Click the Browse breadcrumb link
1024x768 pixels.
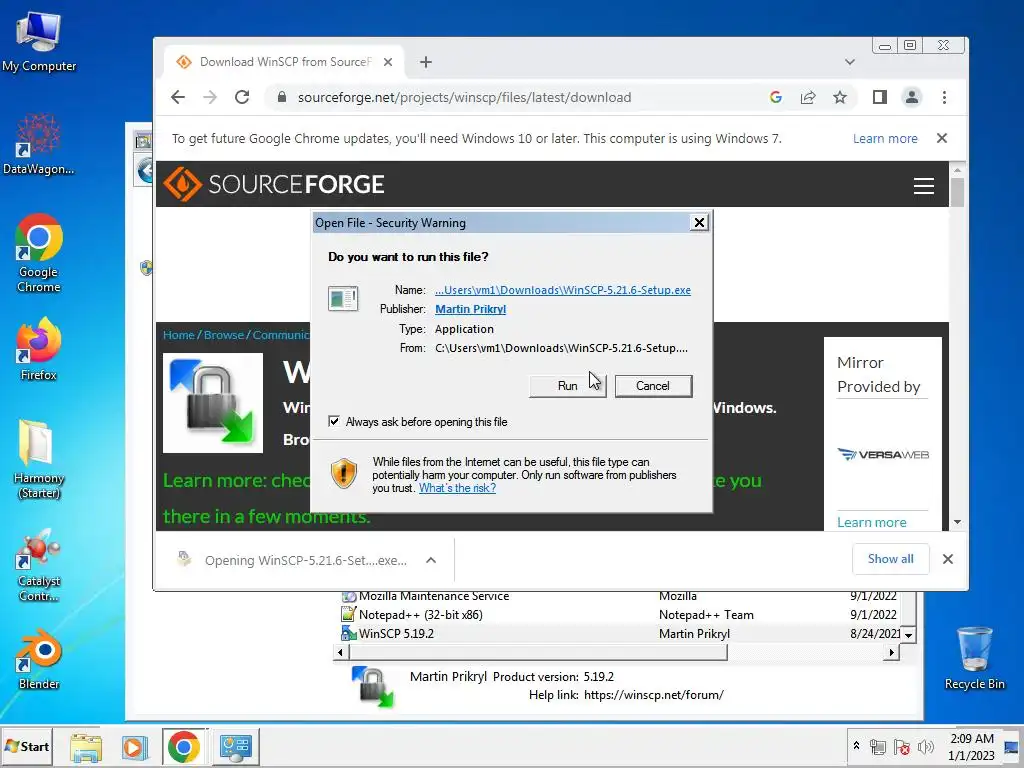[223, 335]
